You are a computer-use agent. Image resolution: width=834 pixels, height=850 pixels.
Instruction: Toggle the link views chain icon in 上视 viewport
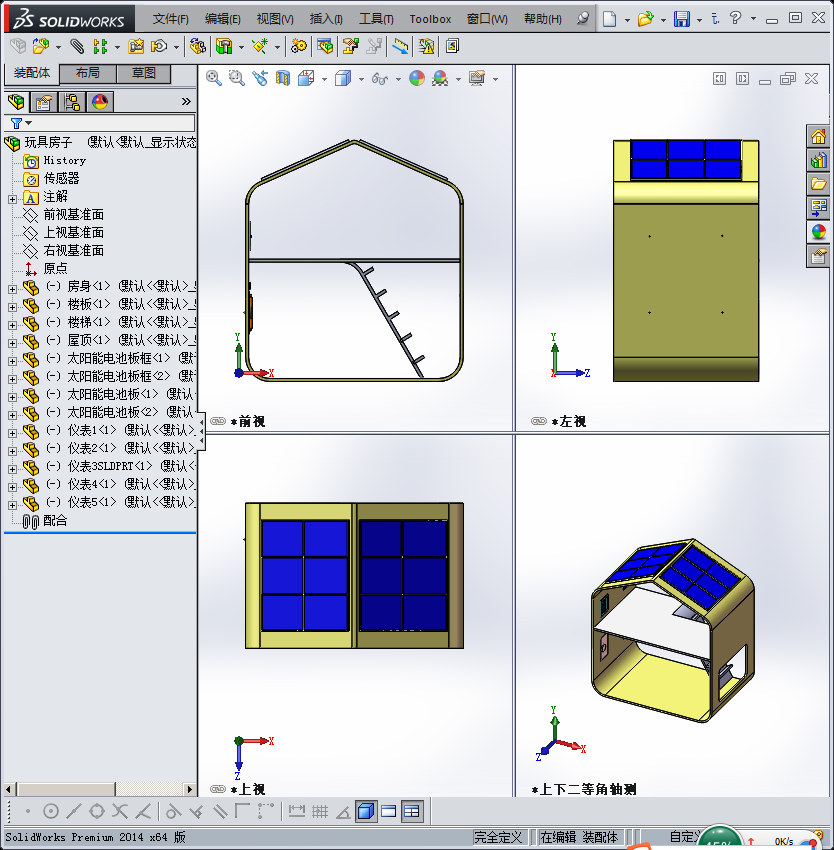(x=218, y=789)
